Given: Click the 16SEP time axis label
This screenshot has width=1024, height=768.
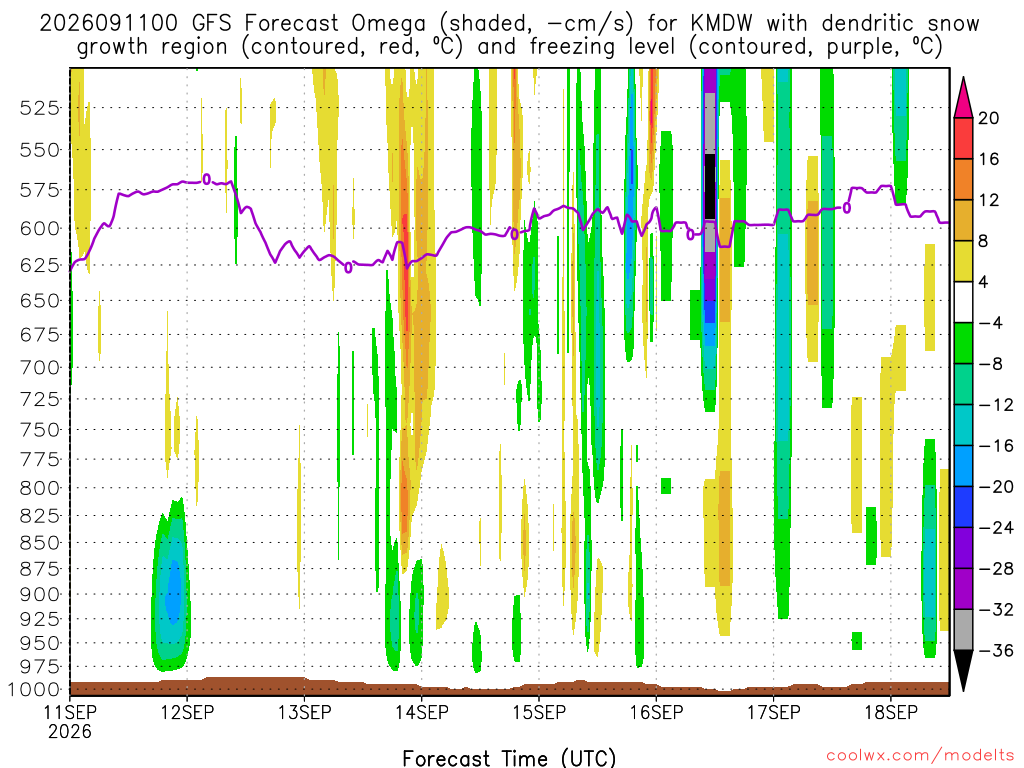Looking at the screenshot, I should tap(656, 712).
